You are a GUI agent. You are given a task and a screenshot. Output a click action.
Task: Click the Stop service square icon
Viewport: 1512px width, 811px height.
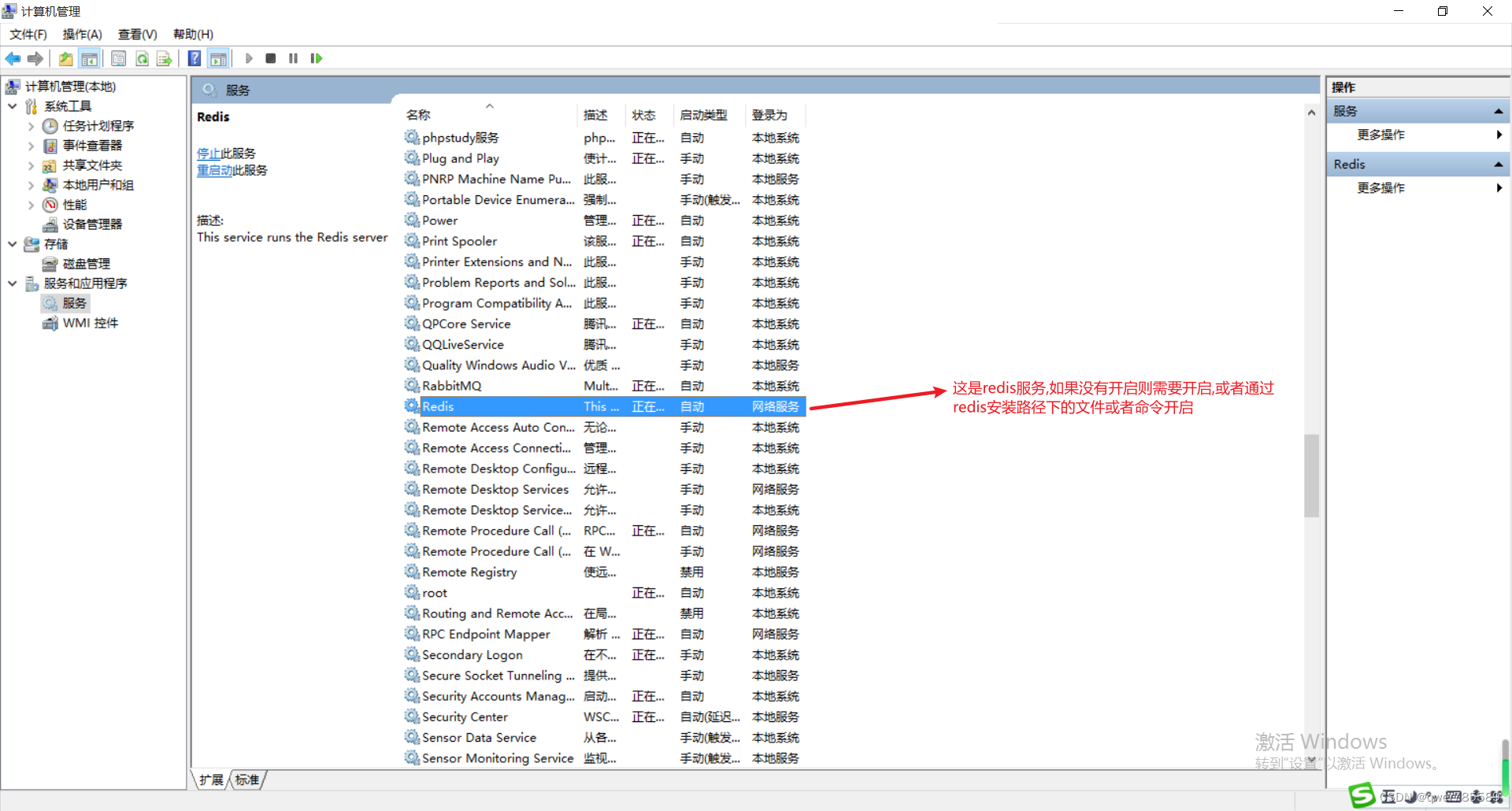271,58
